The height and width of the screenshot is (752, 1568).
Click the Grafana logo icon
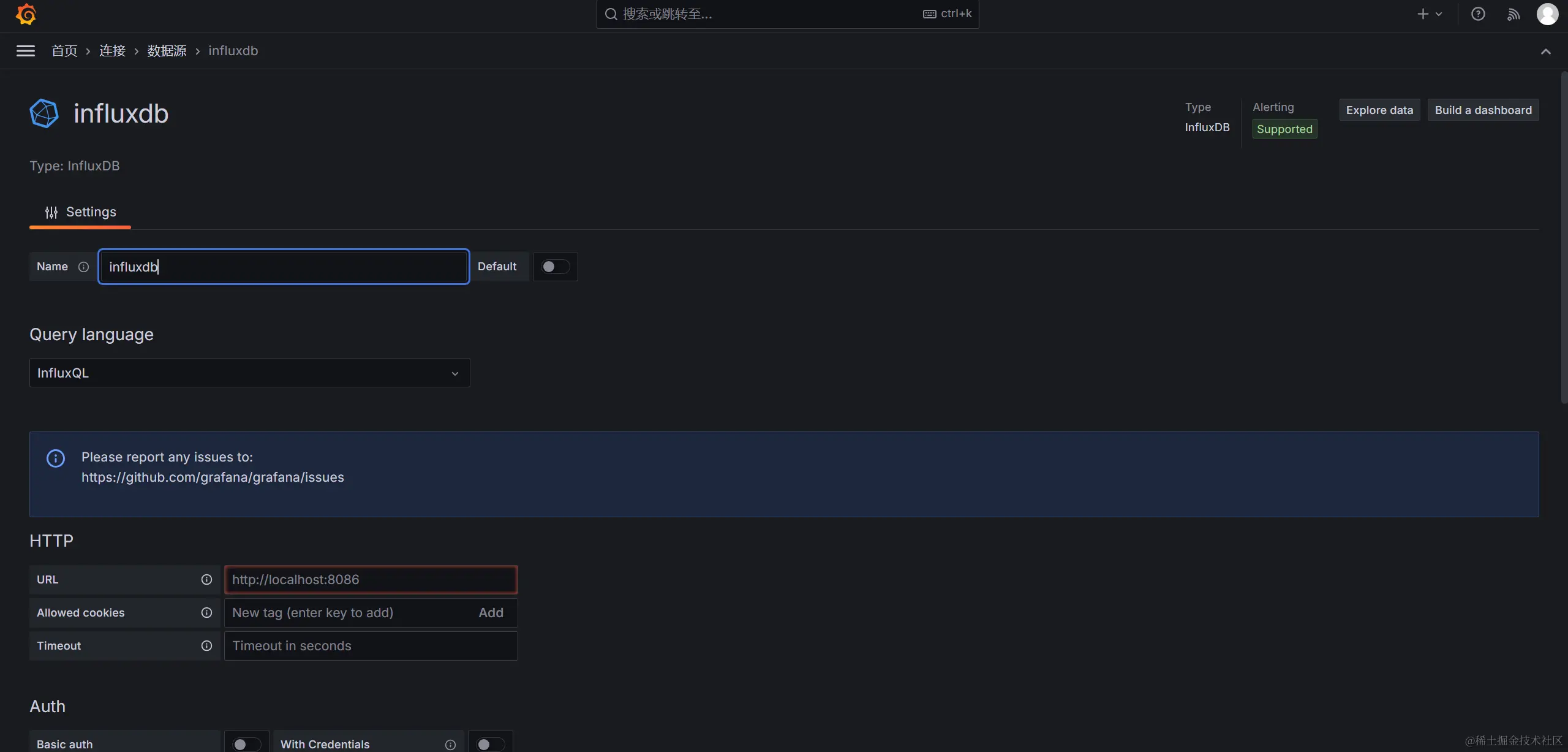pos(26,14)
